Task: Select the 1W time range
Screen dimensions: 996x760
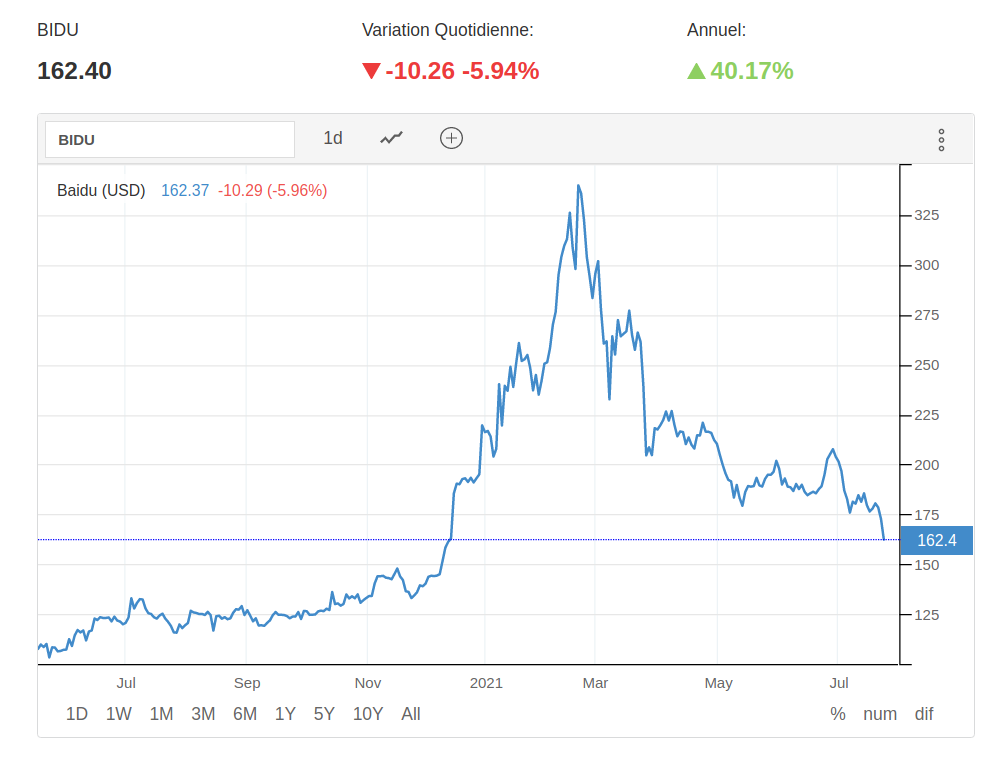Action: 119,714
